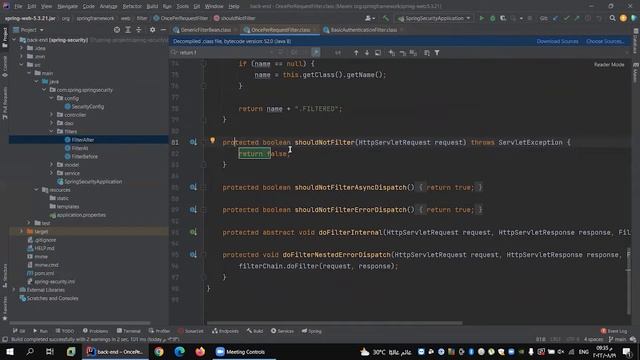Click Select Opened File target icon in Project panel

click(117, 30)
